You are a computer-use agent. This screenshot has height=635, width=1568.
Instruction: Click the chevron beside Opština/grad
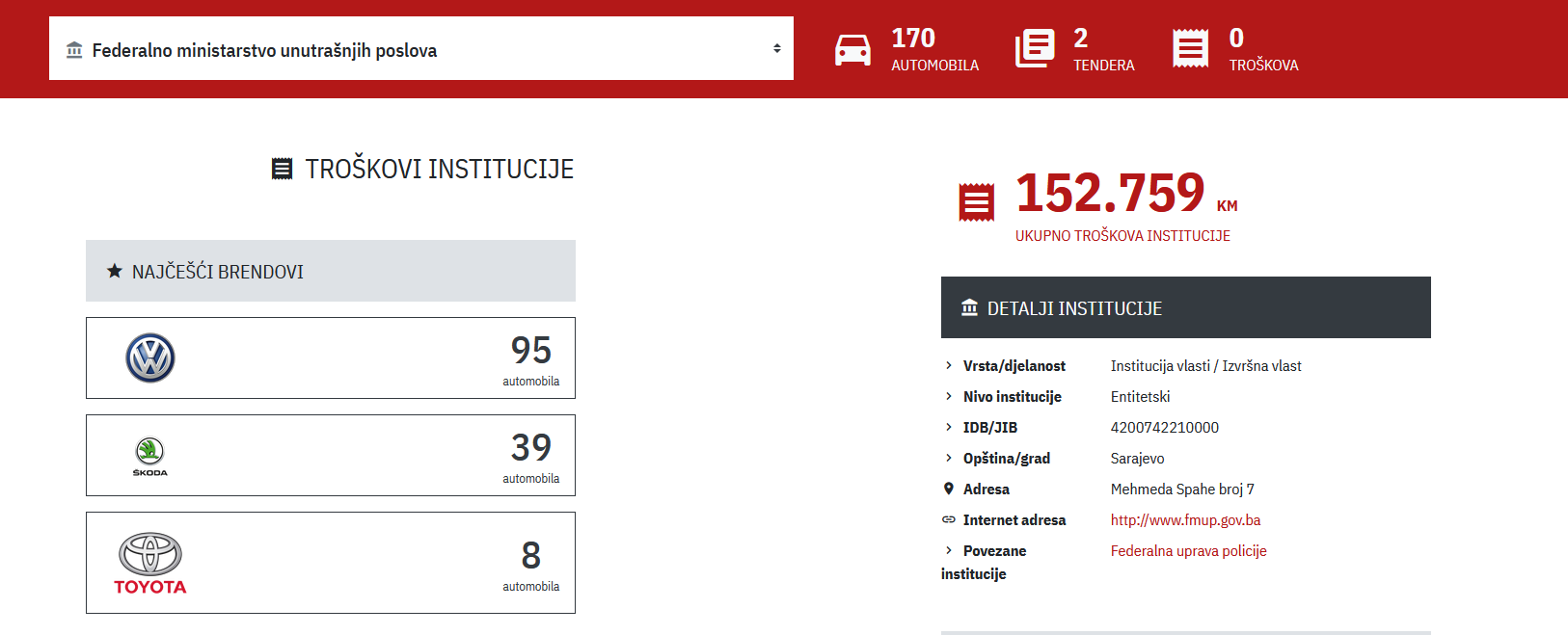tap(949, 458)
